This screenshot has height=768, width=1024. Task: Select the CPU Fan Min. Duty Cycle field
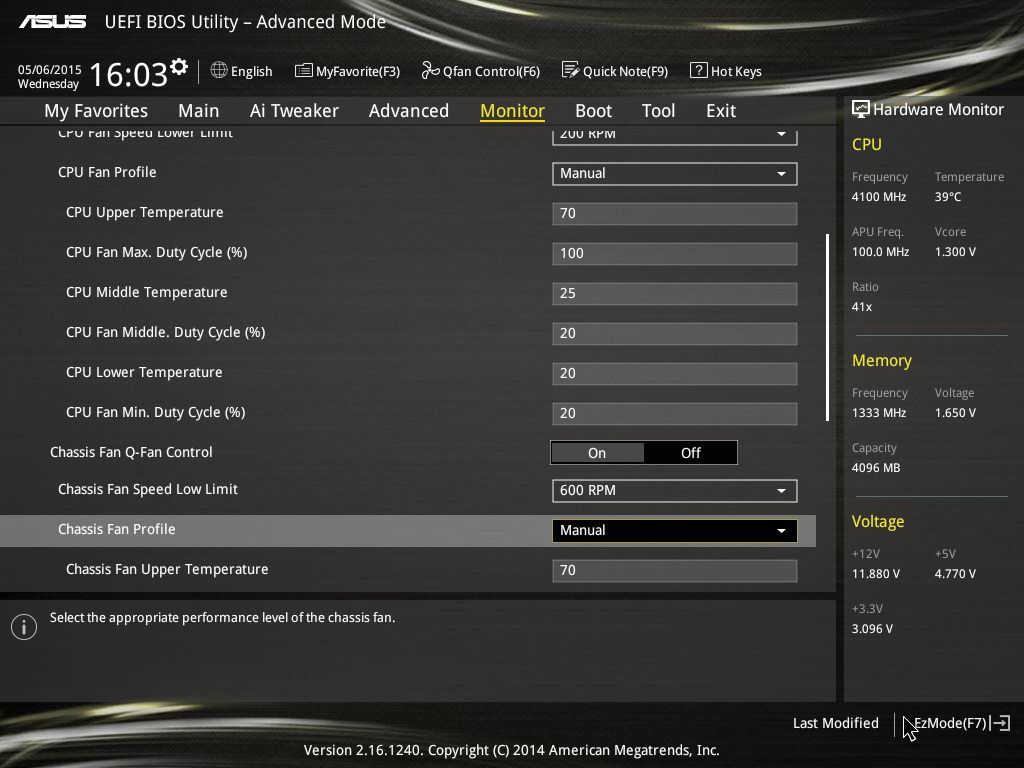[674, 413]
